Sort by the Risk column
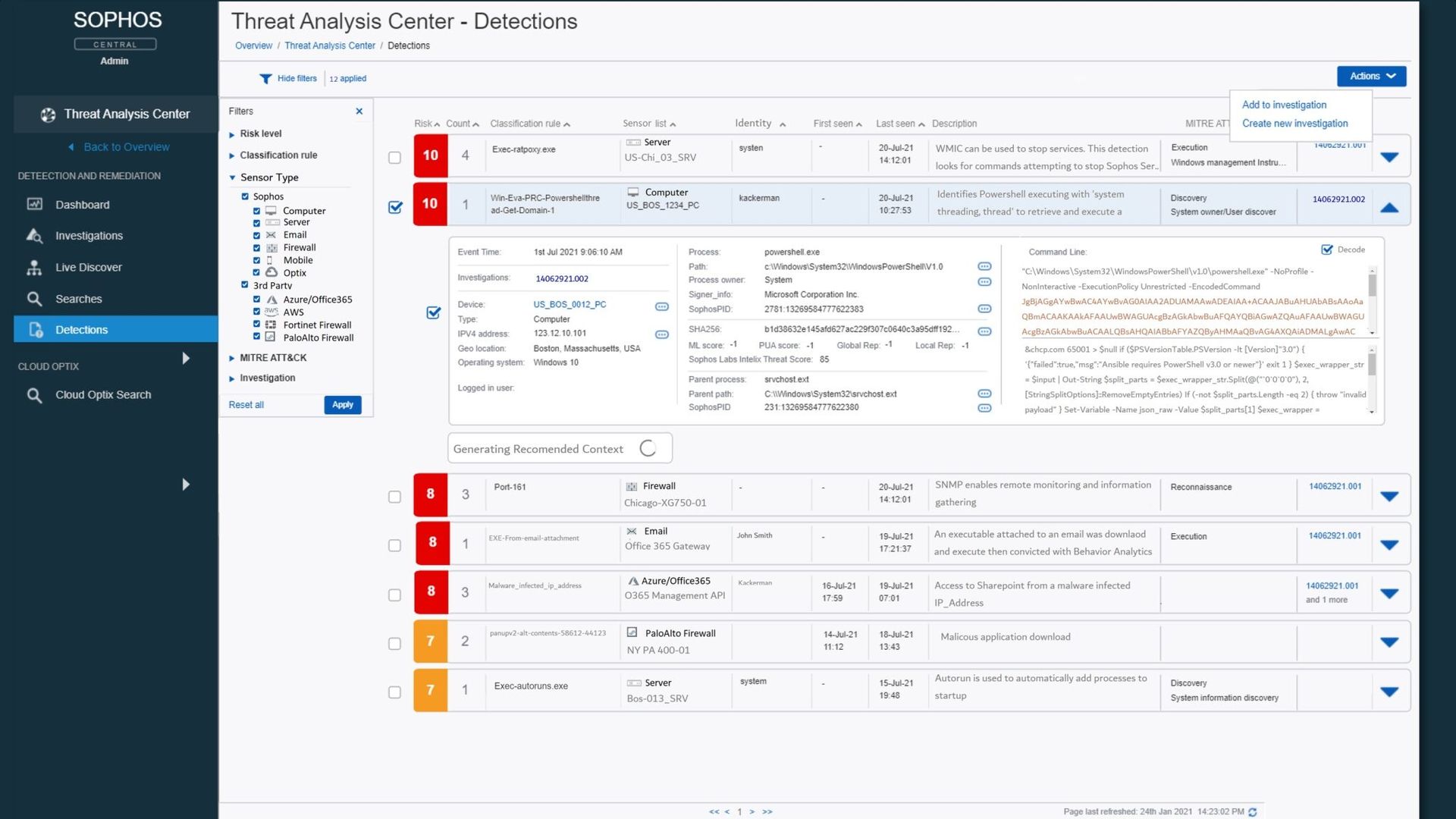The width and height of the screenshot is (1456, 819). pyautogui.click(x=426, y=124)
